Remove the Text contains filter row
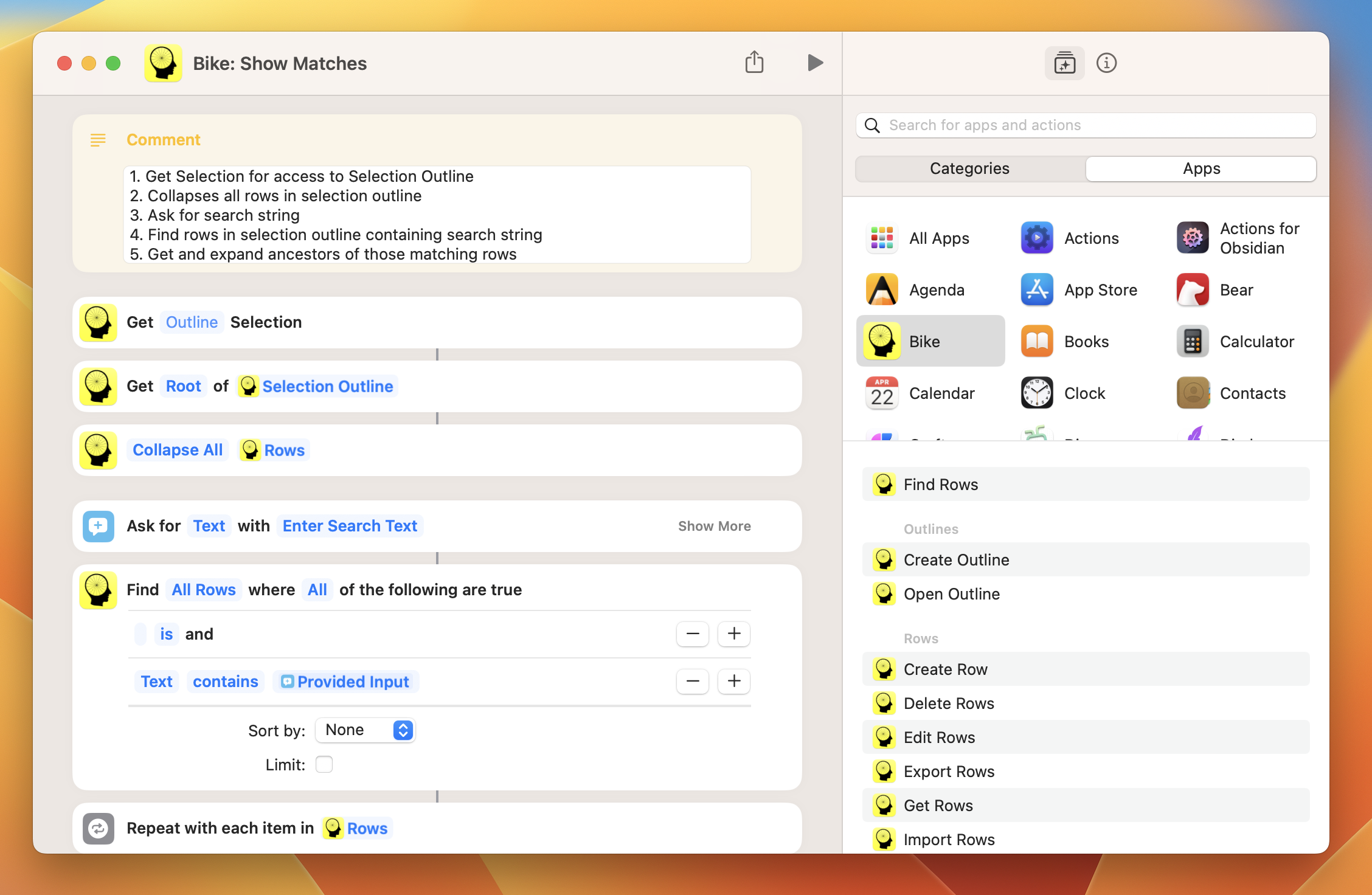Viewport: 1372px width, 895px height. pyautogui.click(x=692, y=682)
